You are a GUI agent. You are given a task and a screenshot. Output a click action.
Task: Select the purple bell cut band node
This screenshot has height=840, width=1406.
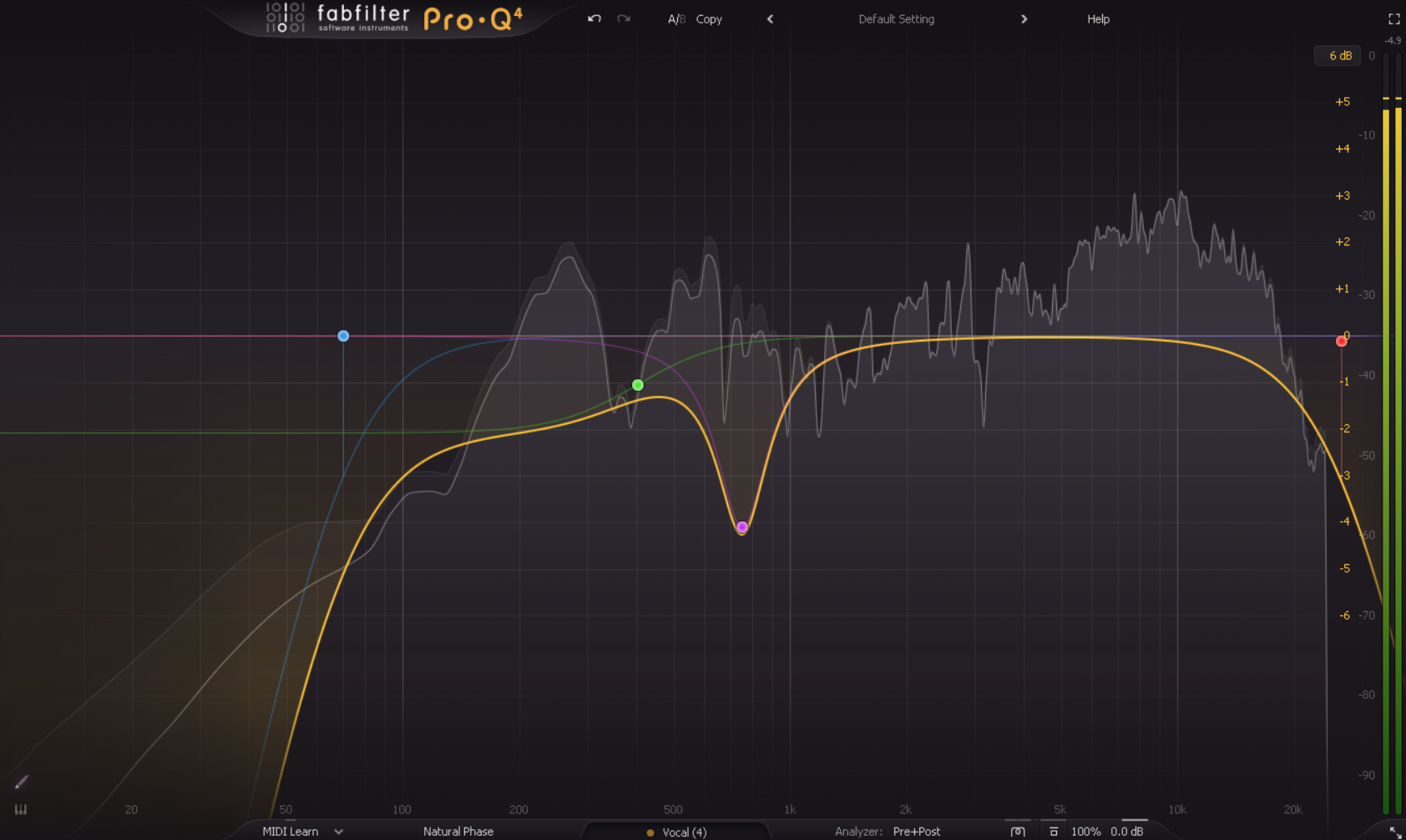[741, 527]
